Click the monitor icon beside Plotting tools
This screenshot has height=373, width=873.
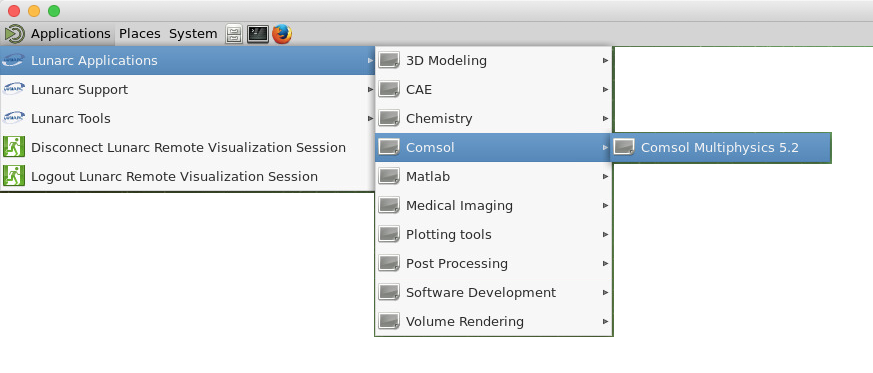coord(389,234)
